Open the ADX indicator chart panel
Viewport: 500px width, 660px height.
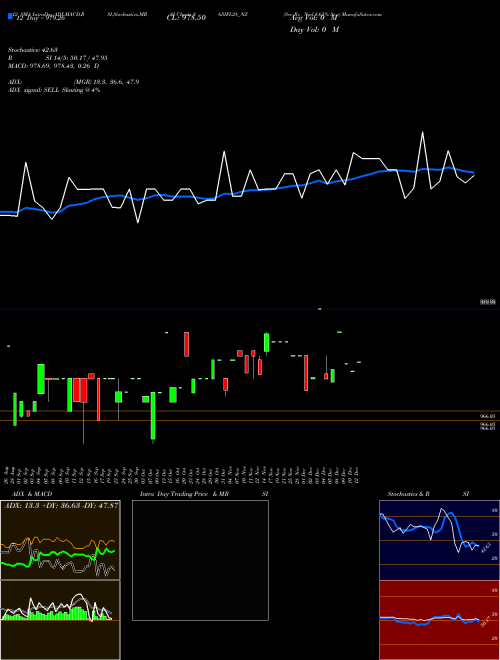[60, 540]
